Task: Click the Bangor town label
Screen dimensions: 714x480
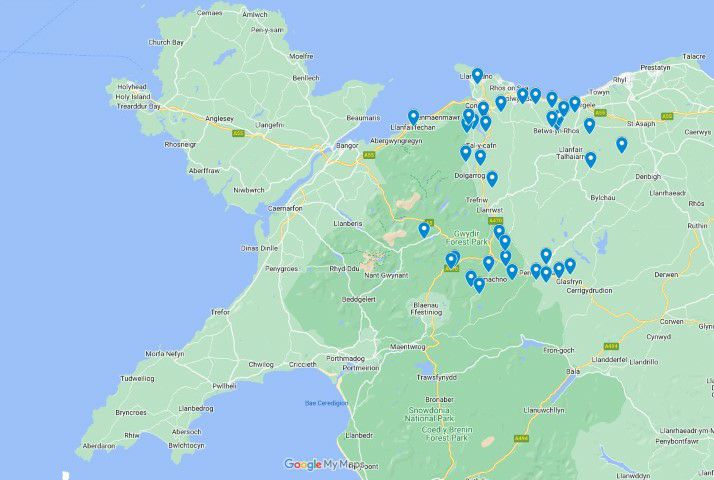Action: pyautogui.click(x=347, y=146)
